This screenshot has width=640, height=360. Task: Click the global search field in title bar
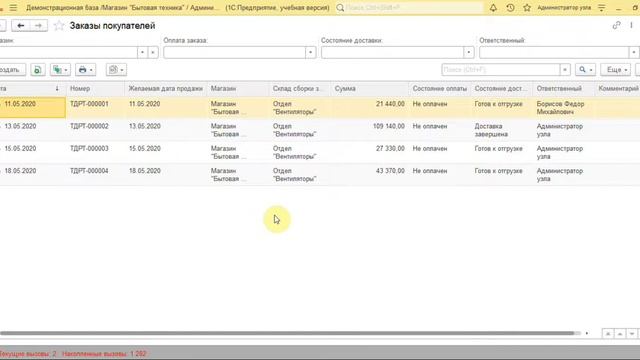(x=413, y=8)
